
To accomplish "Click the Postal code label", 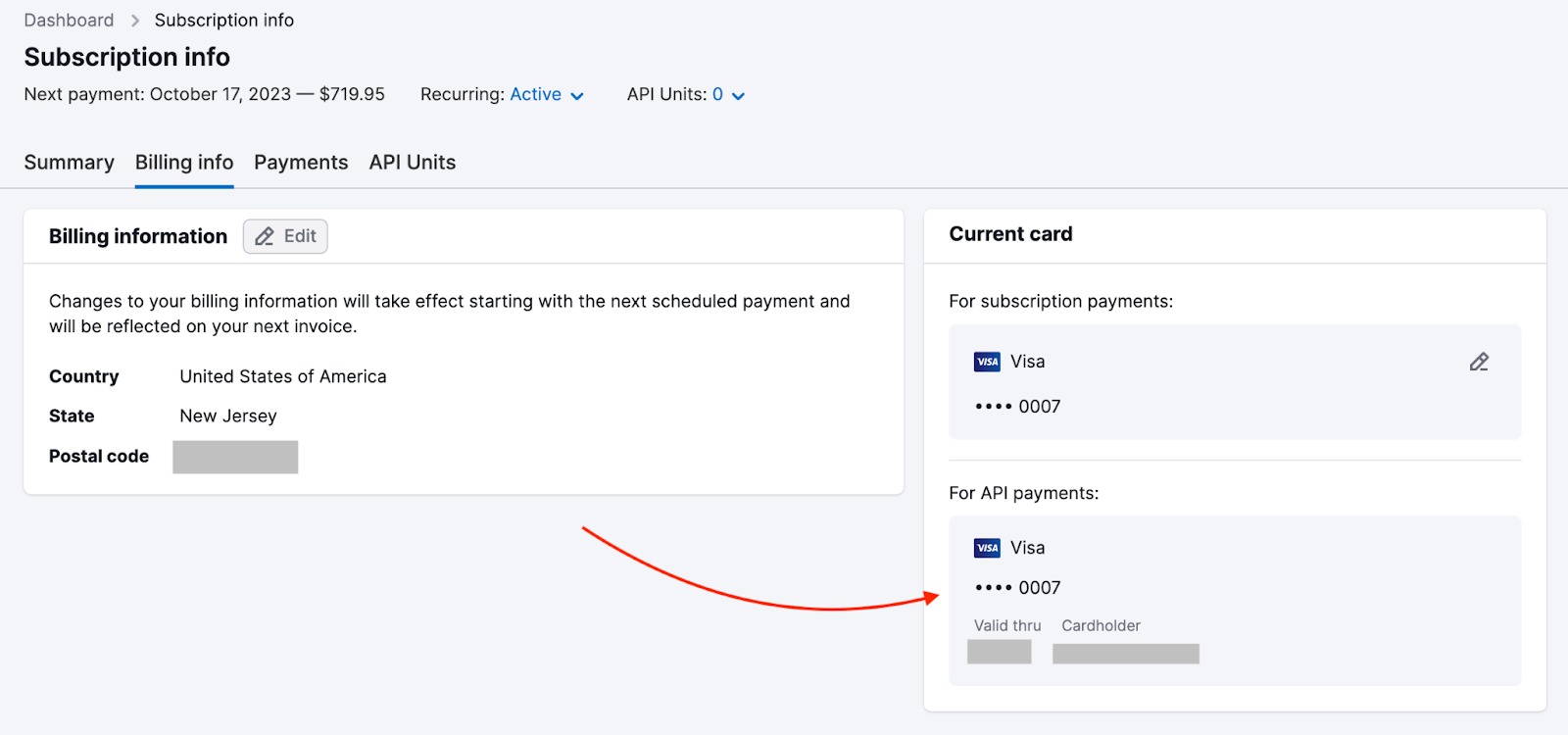I will 99,457.
